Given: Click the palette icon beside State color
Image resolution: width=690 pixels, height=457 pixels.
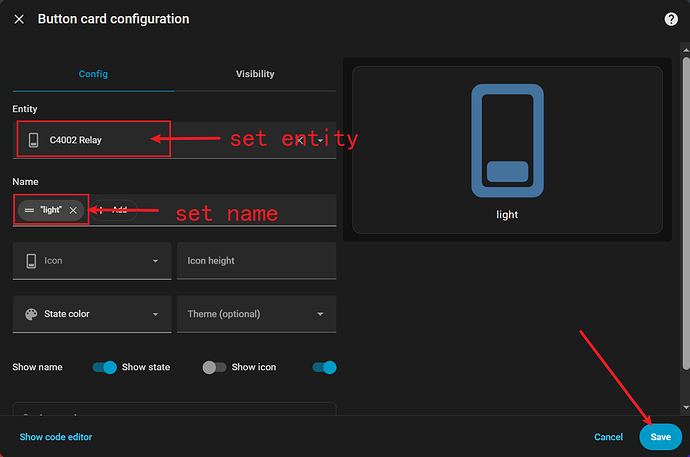Looking at the screenshot, I should point(31,314).
